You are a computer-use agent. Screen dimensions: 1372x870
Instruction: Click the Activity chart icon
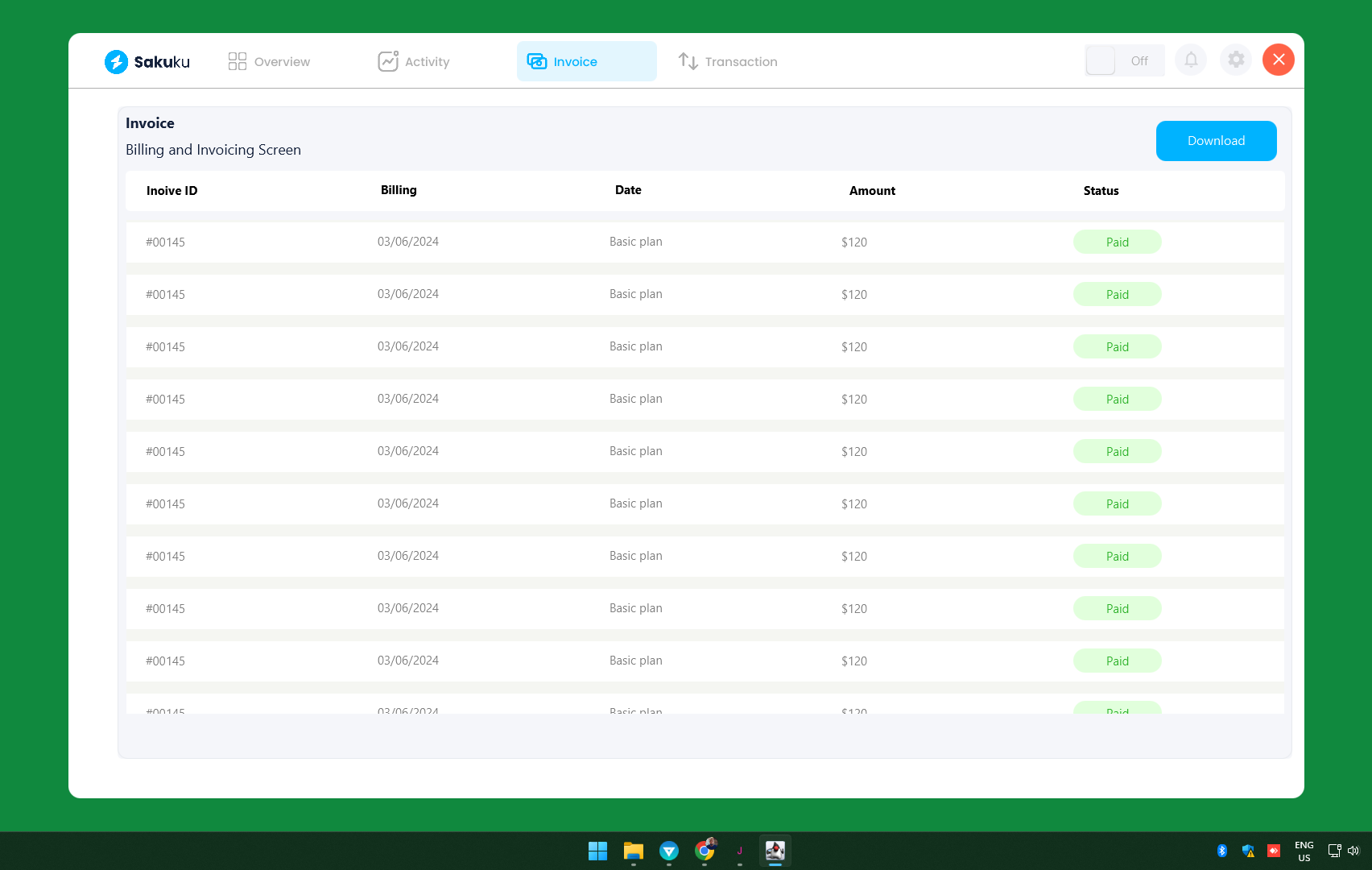point(389,60)
